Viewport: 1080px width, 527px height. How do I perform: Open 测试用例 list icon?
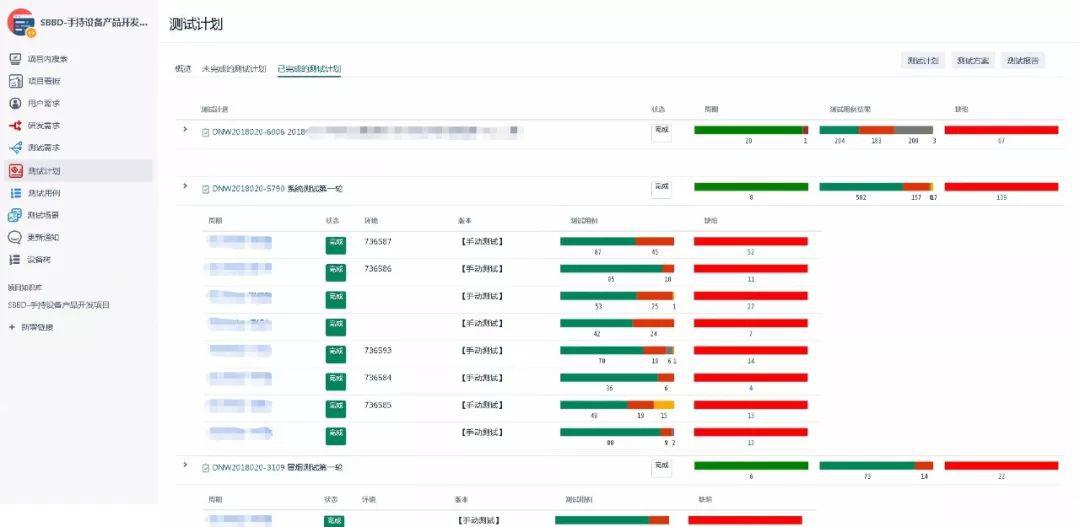[x=15, y=193]
